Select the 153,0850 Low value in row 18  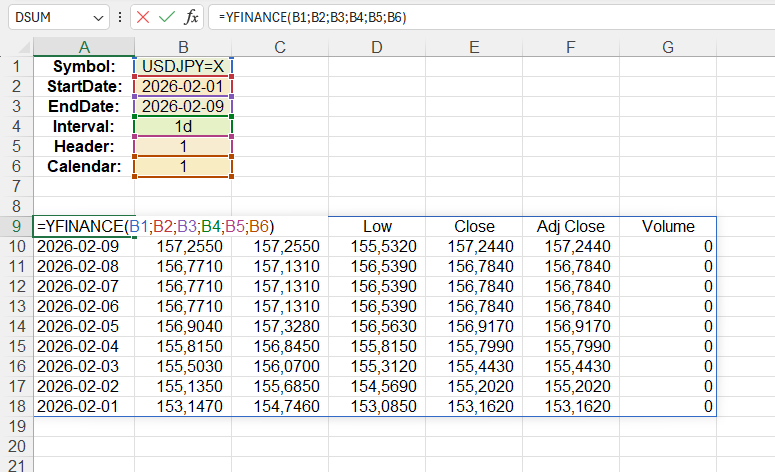(377, 406)
